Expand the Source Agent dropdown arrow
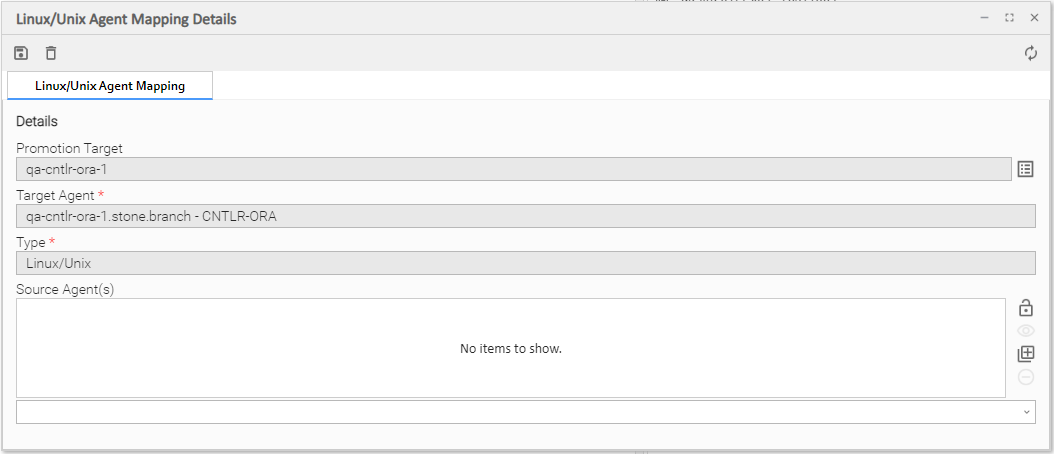The image size is (1054, 454). click(1026, 412)
